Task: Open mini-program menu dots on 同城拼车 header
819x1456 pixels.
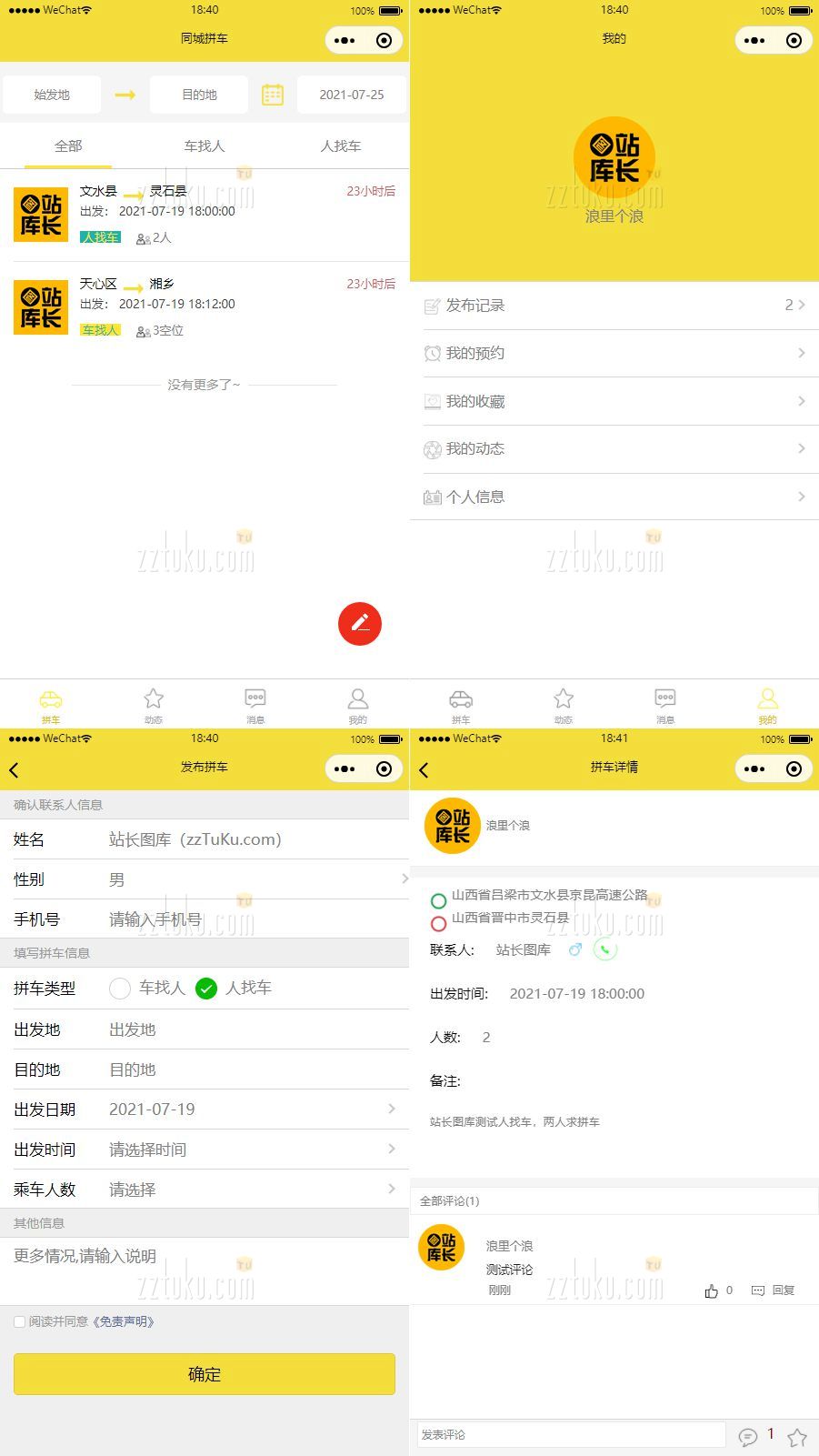Action: pyautogui.click(x=345, y=40)
